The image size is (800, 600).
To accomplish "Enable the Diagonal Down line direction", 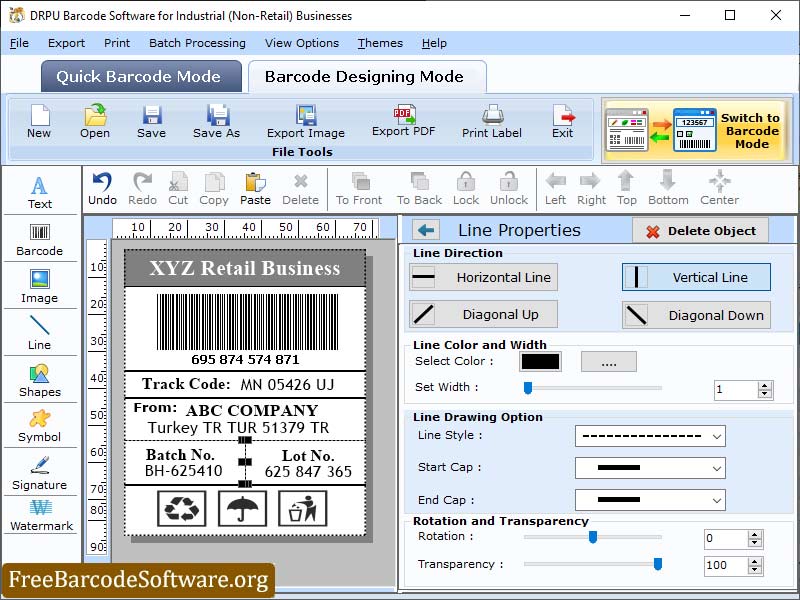I will pos(695,315).
